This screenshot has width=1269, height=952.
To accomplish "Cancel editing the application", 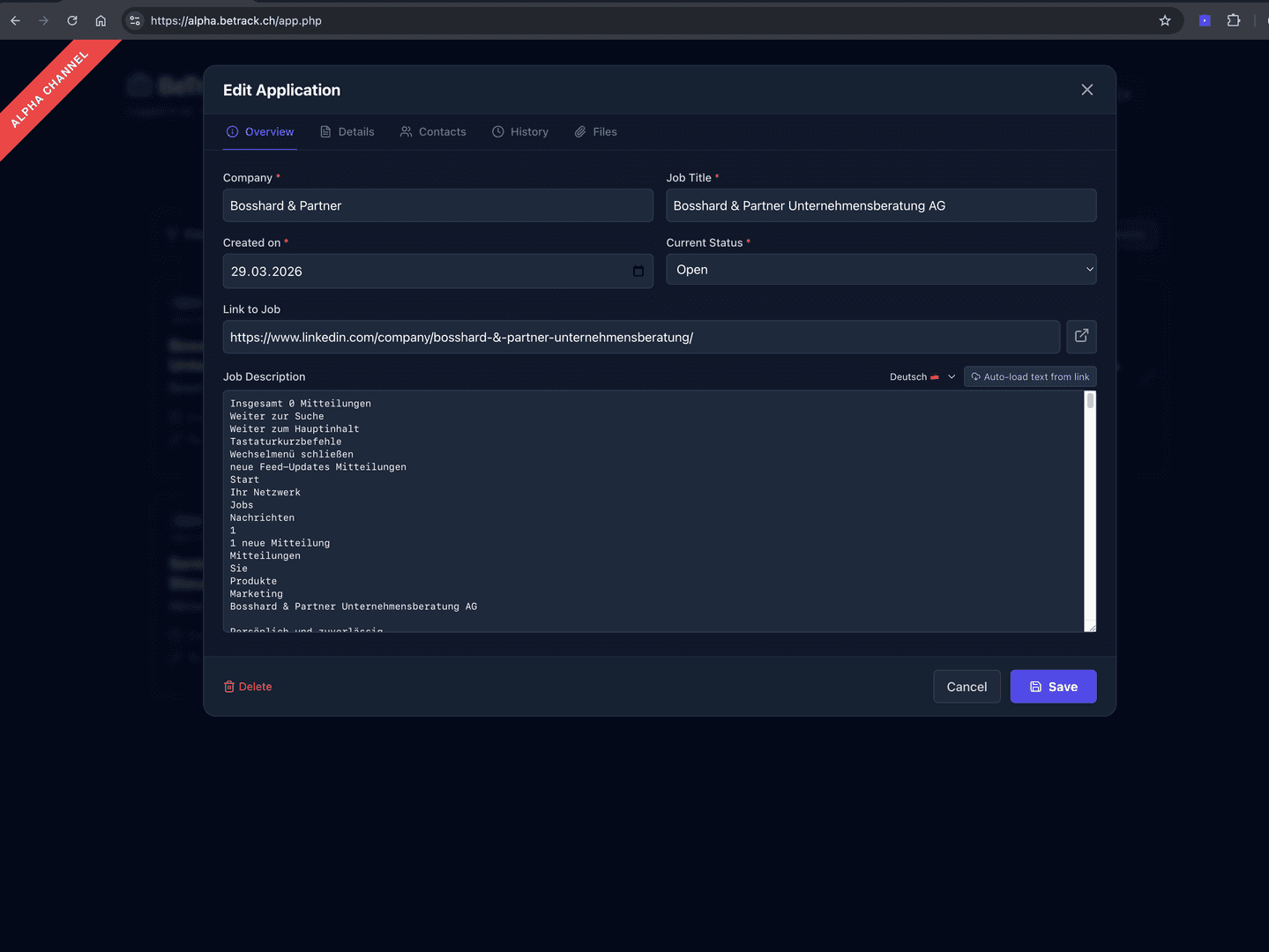I will point(967,687).
